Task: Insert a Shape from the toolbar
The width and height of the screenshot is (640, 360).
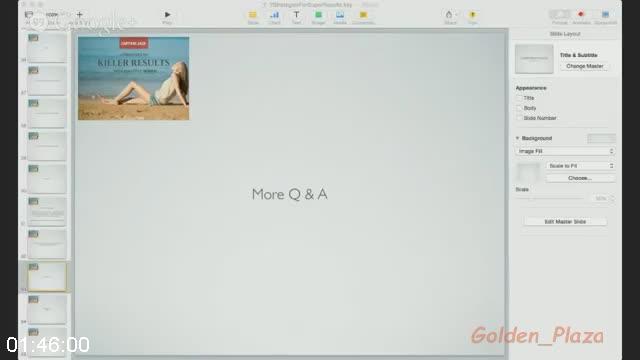Action: pyautogui.click(x=318, y=15)
